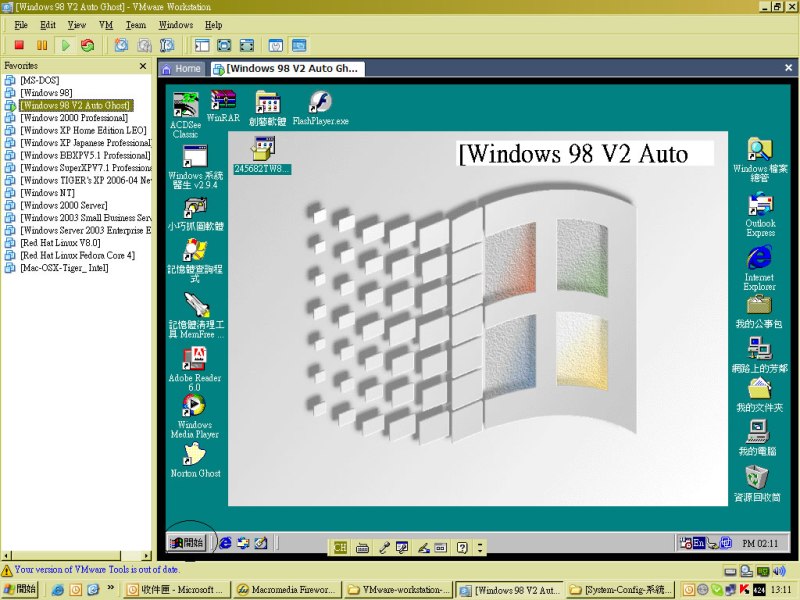The image size is (800, 600).
Task: Select the Internet Explorer desktop icon
Action: pyautogui.click(x=760, y=269)
